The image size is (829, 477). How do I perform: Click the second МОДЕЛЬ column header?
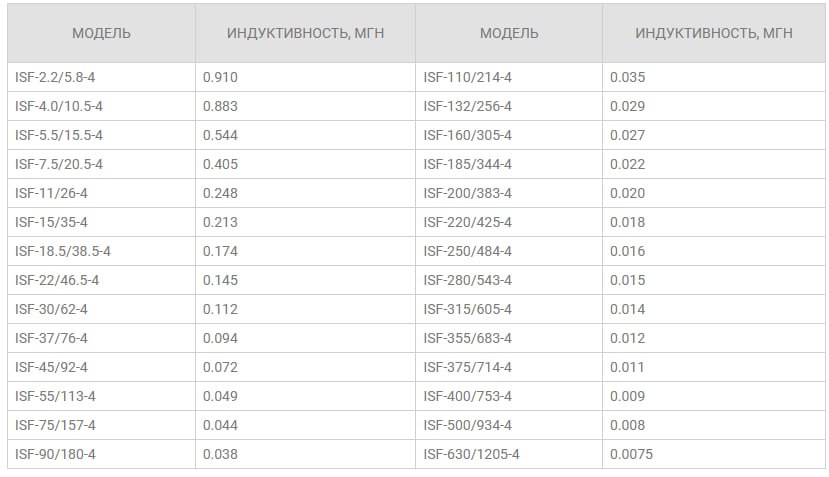pos(509,33)
